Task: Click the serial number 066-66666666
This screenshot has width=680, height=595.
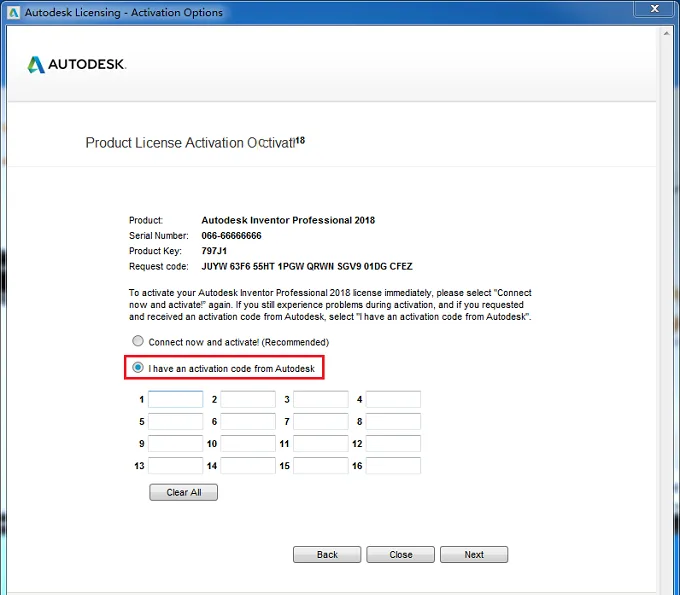Action: 231,235
